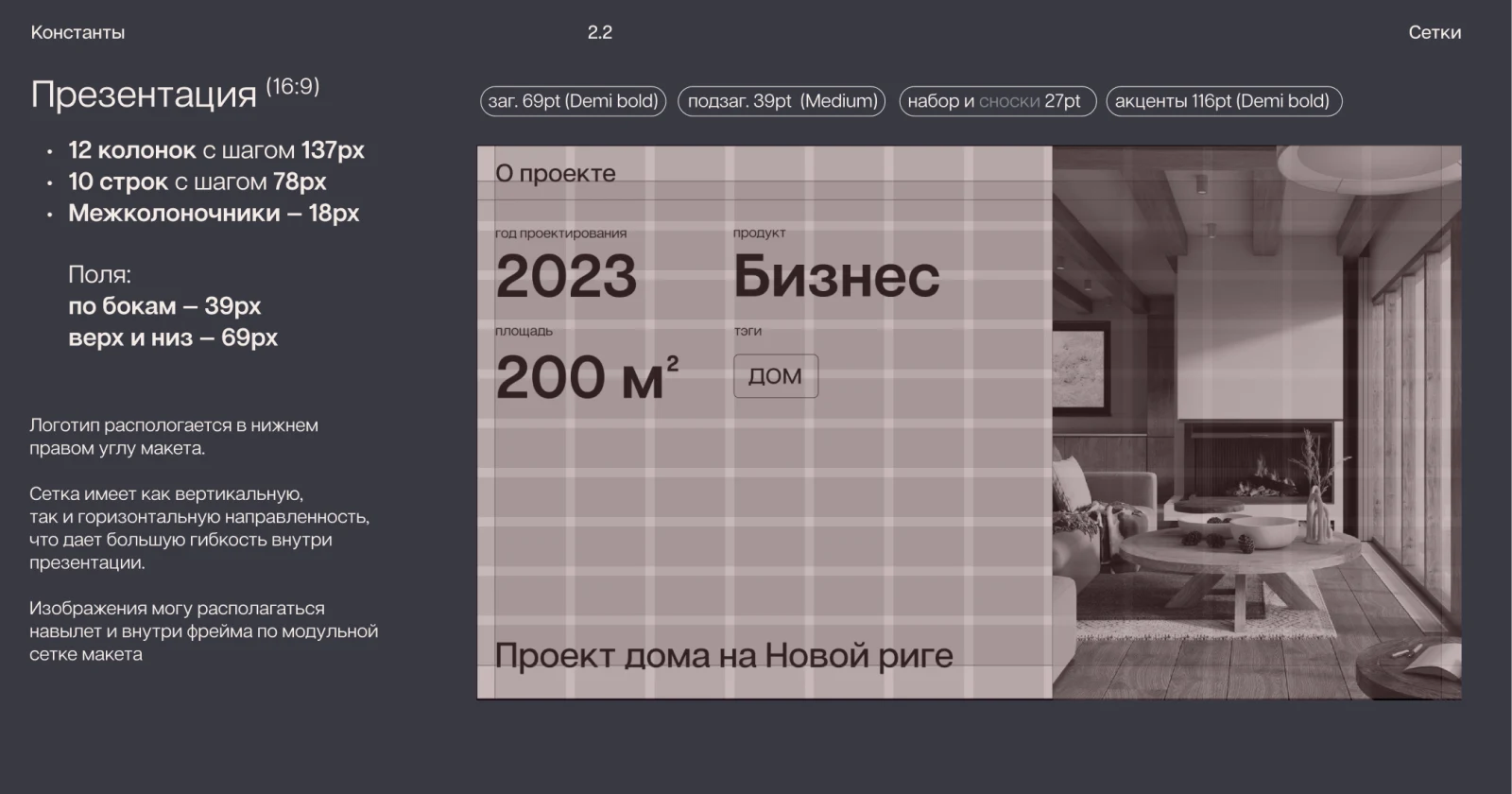Click the "год проектирования" small label
The image size is (1512, 794).
pos(560,233)
